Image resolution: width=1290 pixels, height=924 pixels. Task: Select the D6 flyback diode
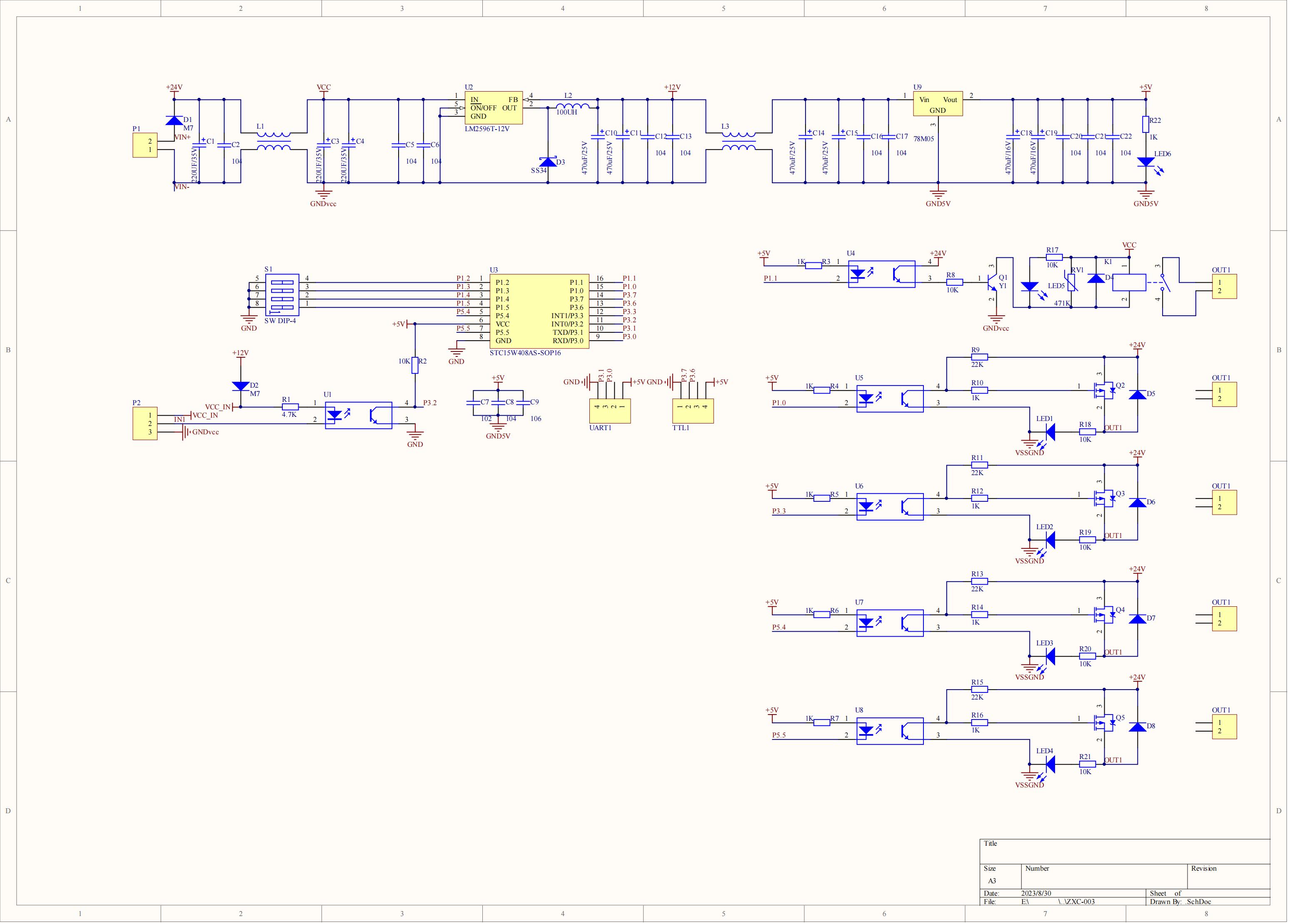pos(1138,503)
